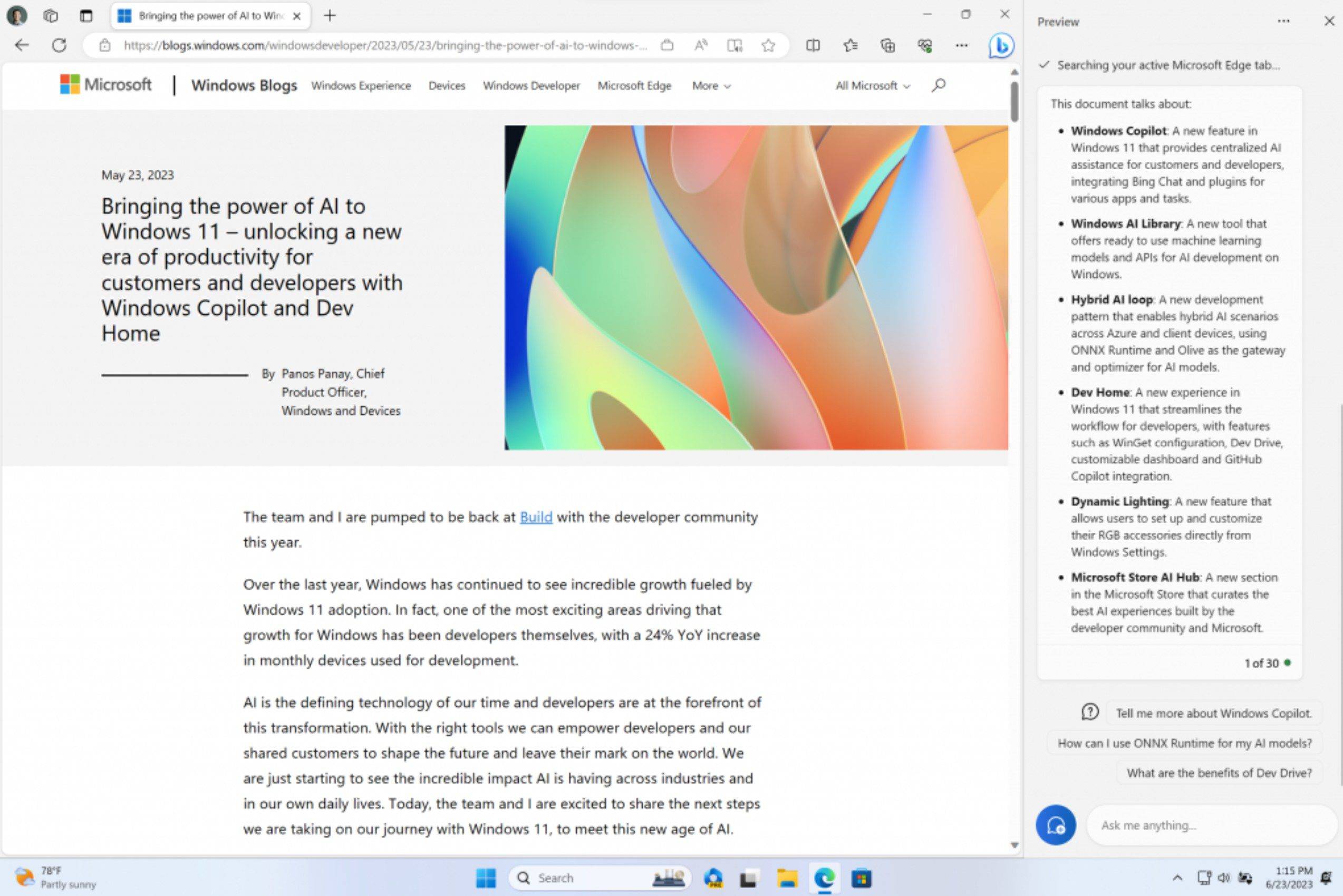Open split screen view
This screenshot has width=1343, height=896.
(x=813, y=46)
